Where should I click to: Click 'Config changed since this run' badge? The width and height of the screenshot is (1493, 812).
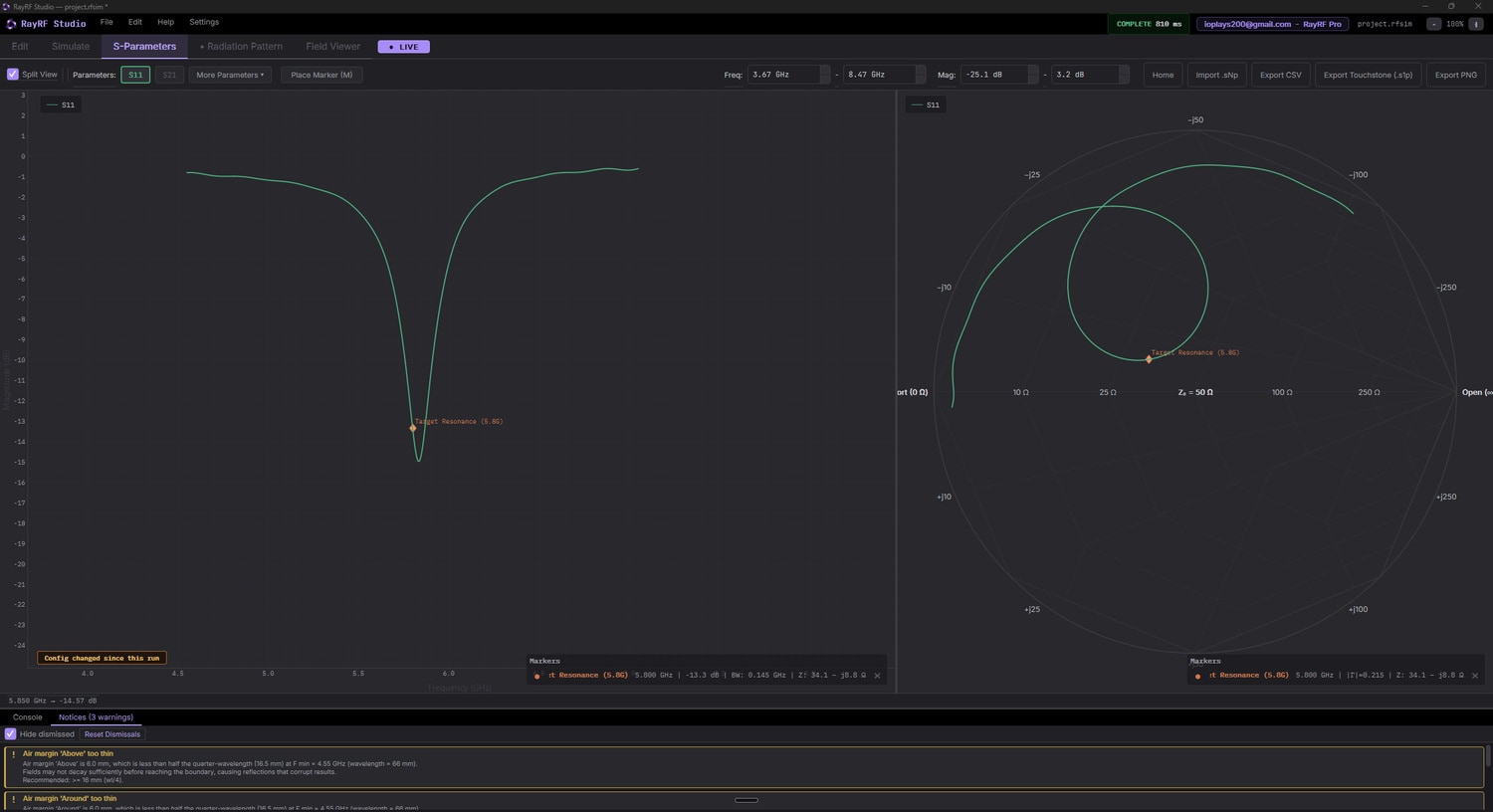(102, 658)
